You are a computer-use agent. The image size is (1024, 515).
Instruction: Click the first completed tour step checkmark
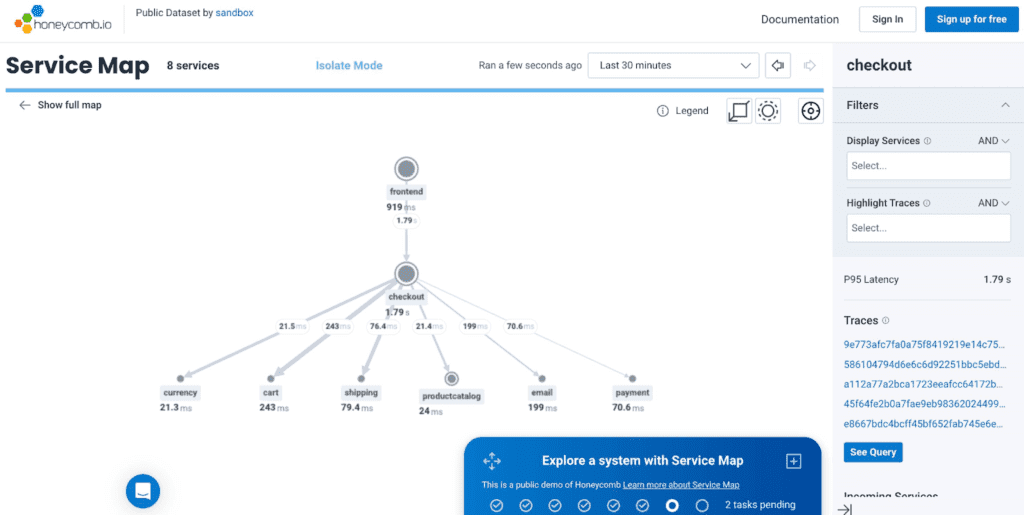(496, 506)
